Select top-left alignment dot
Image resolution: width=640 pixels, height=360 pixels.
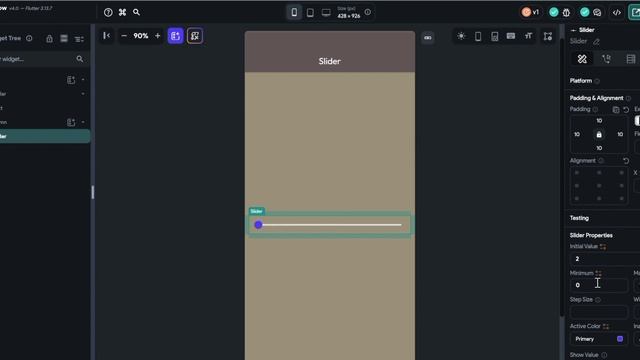[x=577, y=173]
